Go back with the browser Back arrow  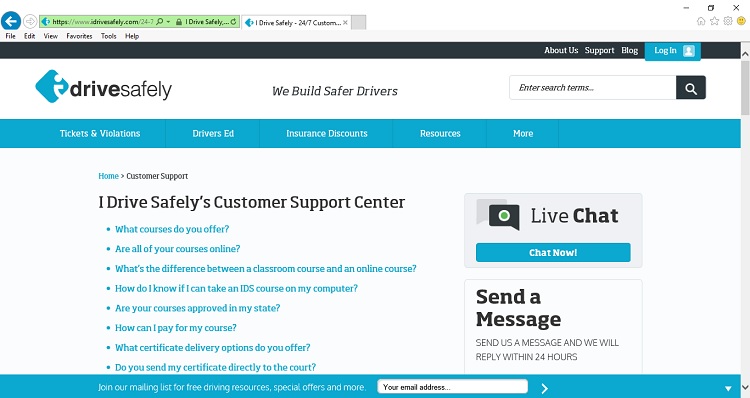(x=11, y=22)
